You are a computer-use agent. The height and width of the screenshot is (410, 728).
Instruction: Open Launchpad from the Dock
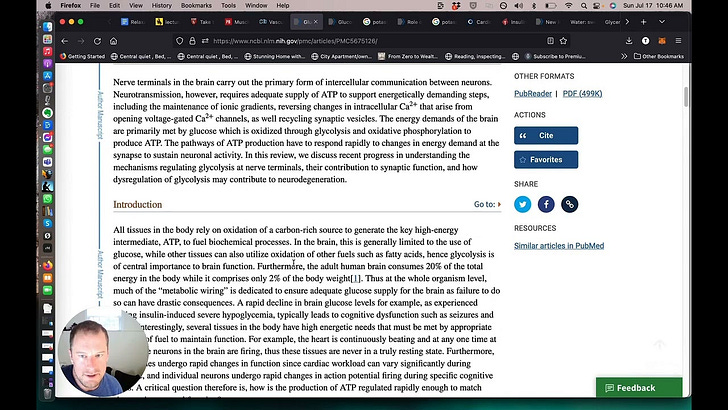[47, 39]
